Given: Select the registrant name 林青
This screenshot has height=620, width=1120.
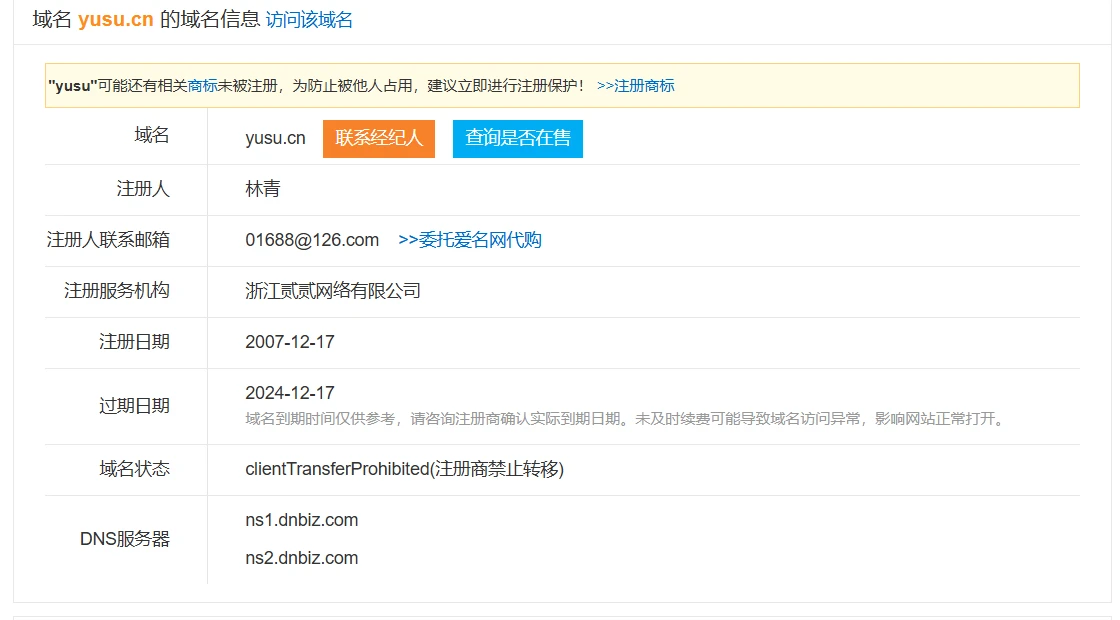Looking at the screenshot, I should [263, 189].
